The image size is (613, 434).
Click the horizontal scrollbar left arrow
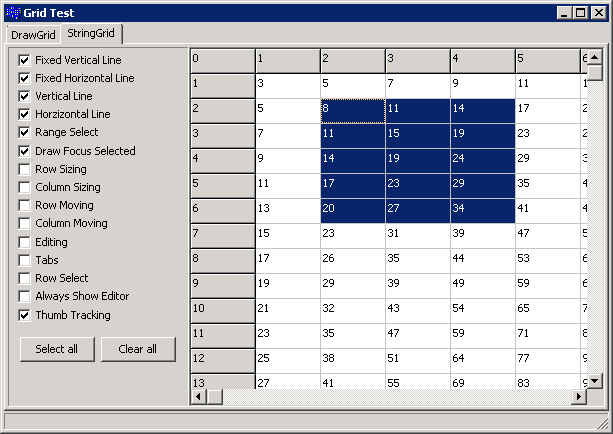point(199,397)
